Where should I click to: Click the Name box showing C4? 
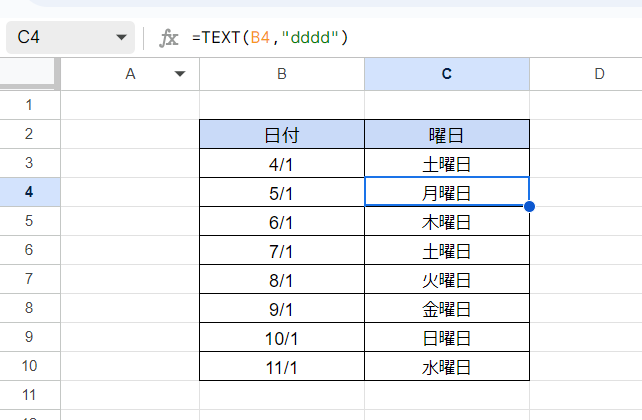70,38
